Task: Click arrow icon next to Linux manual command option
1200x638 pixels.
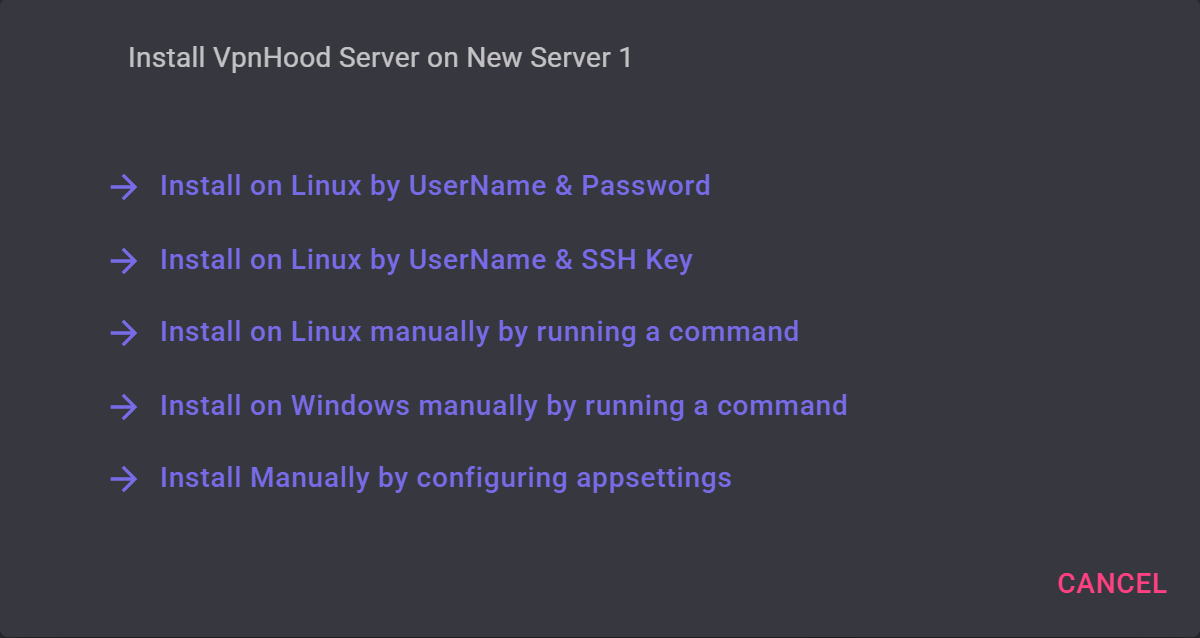Action: [x=123, y=333]
